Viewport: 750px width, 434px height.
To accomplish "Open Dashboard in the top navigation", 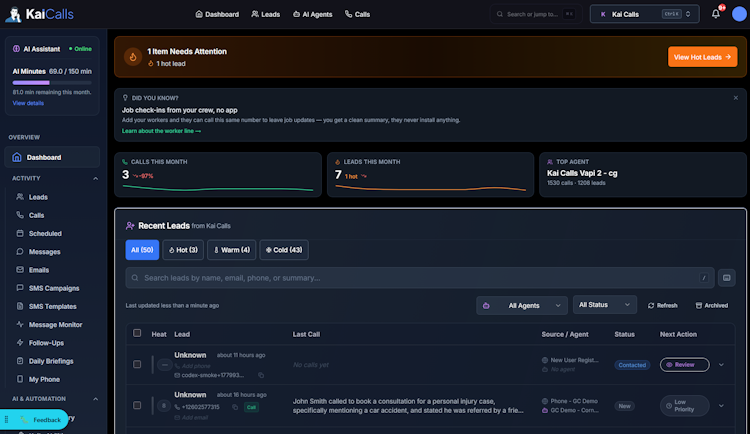I will 217,14.
